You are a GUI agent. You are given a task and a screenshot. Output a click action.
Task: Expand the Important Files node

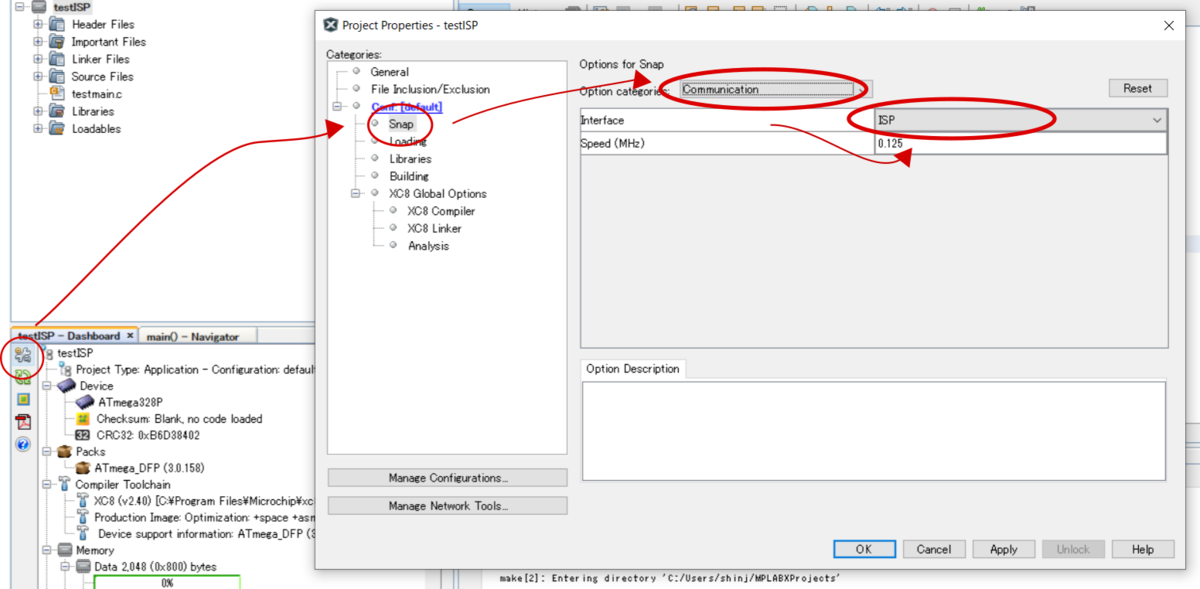tap(38, 42)
